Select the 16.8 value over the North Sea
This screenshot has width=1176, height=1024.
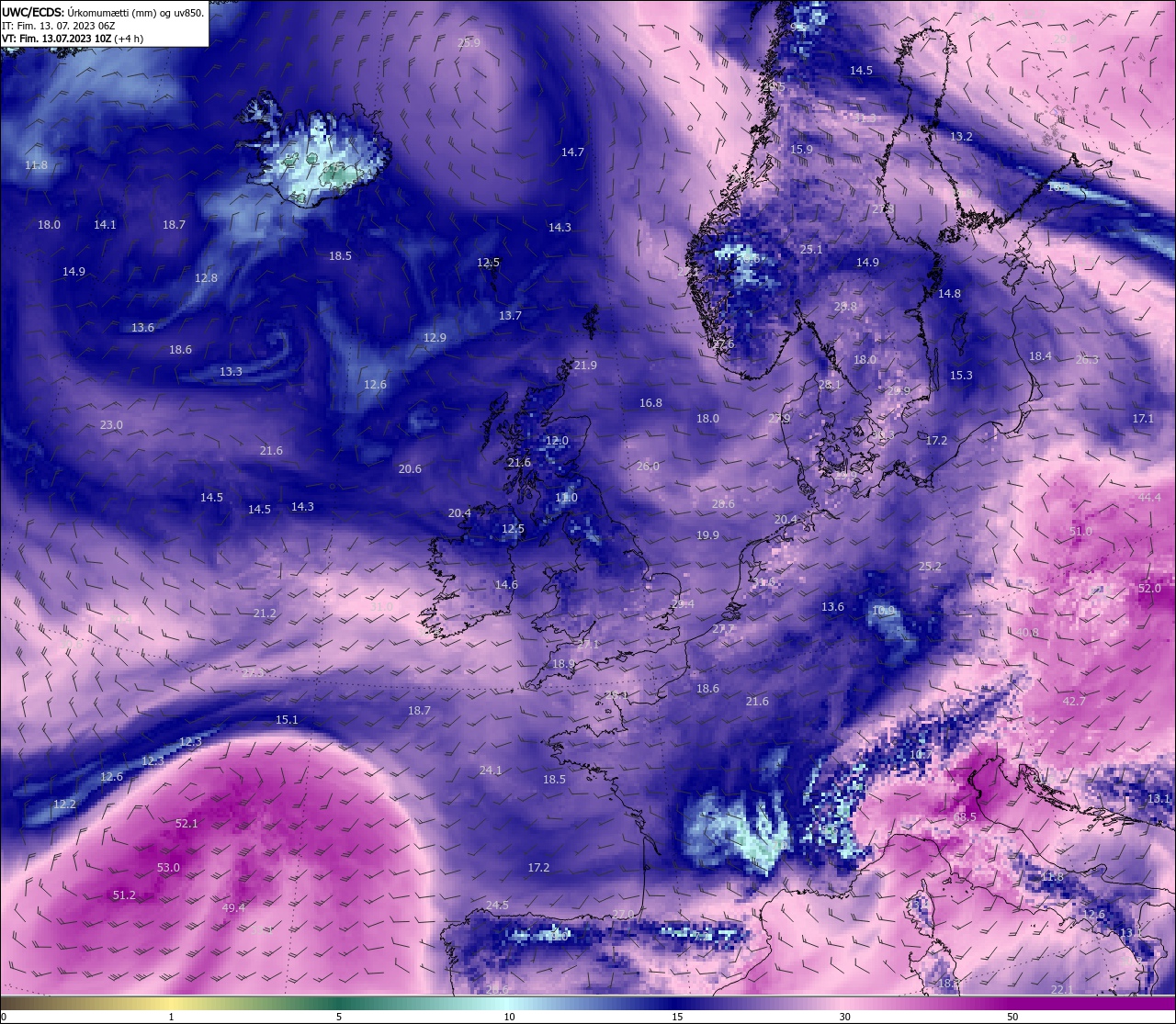tap(650, 402)
